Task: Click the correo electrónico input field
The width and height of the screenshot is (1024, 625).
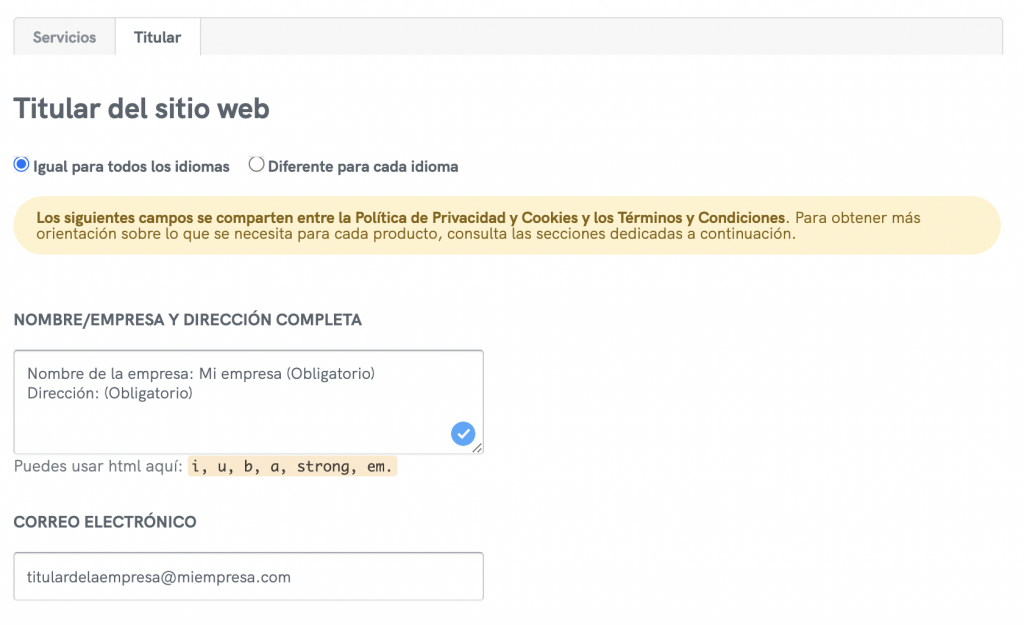Action: [248, 577]
